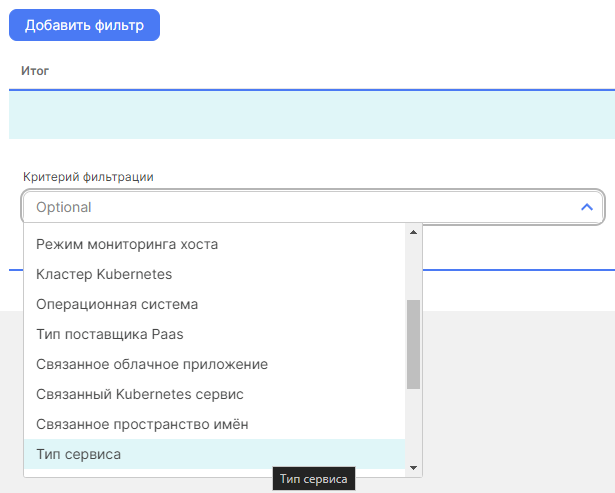Select Режим мониторинга хоста option
Screen dimensions: 615x493
(214, 244)
